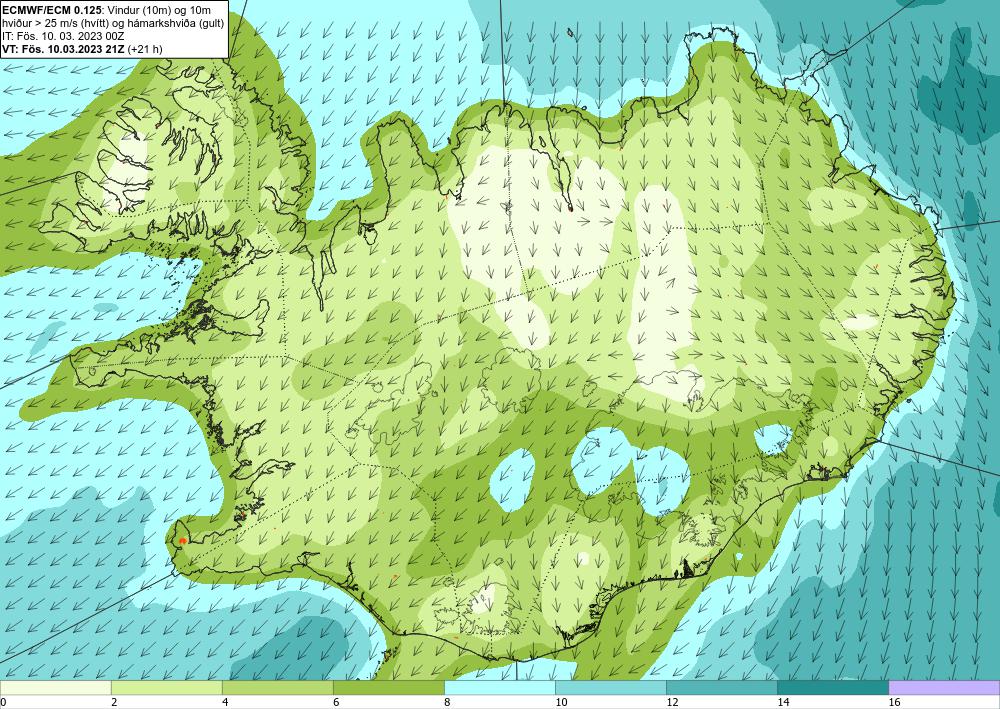This screenshot has height=709, width=1000.
Task: Click the legend label '8'
Action: pos(447,703)
